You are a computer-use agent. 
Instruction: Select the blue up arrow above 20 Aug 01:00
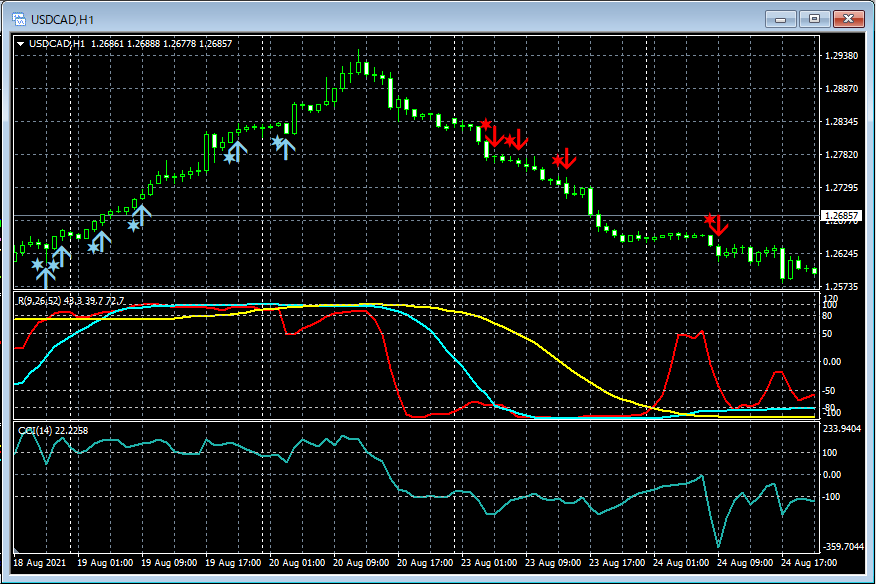[x=286, y=148]
